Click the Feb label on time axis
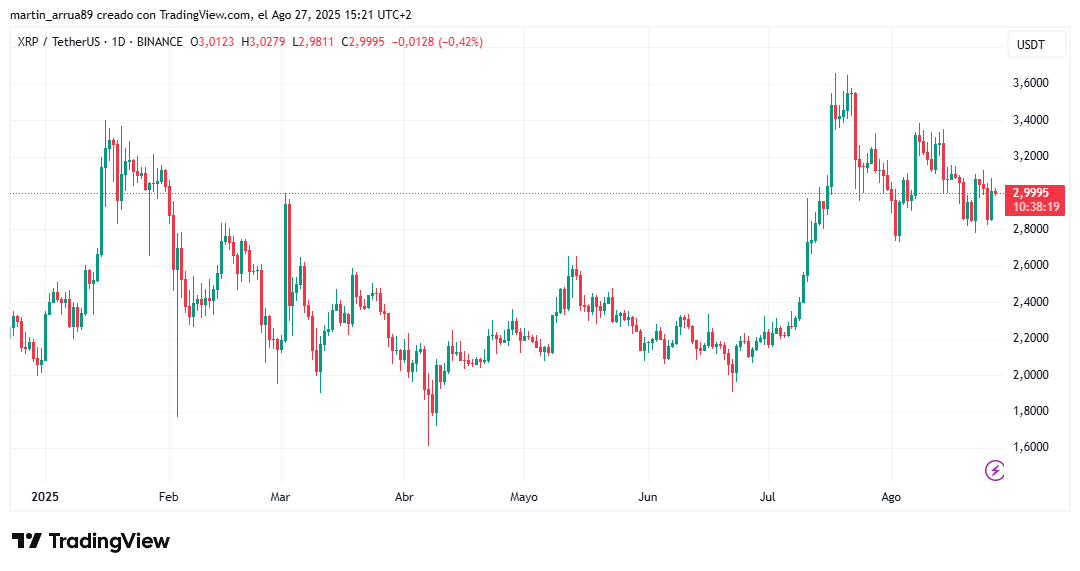The height and width of the screenshot is (571, 1080). (x=168, y=497)
